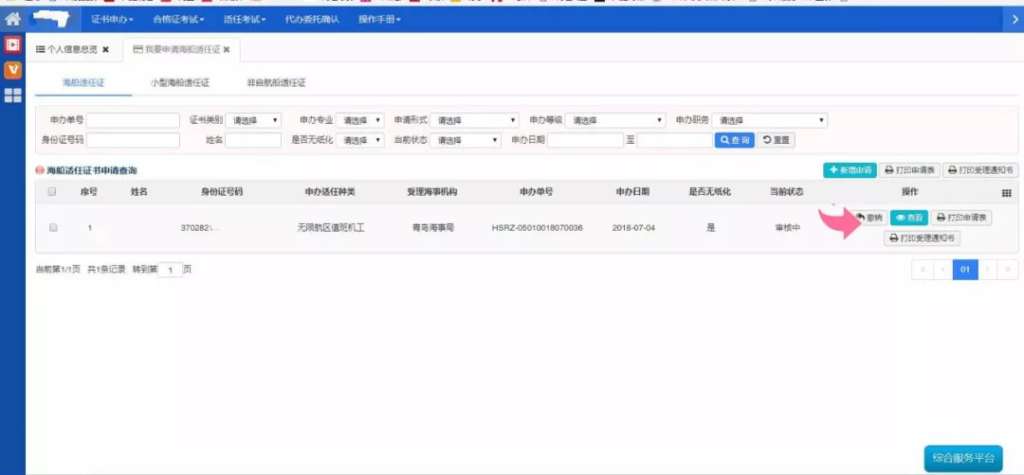Click 打印申请表 above the table
The image size is (1024, 475).
click(910, 170)
